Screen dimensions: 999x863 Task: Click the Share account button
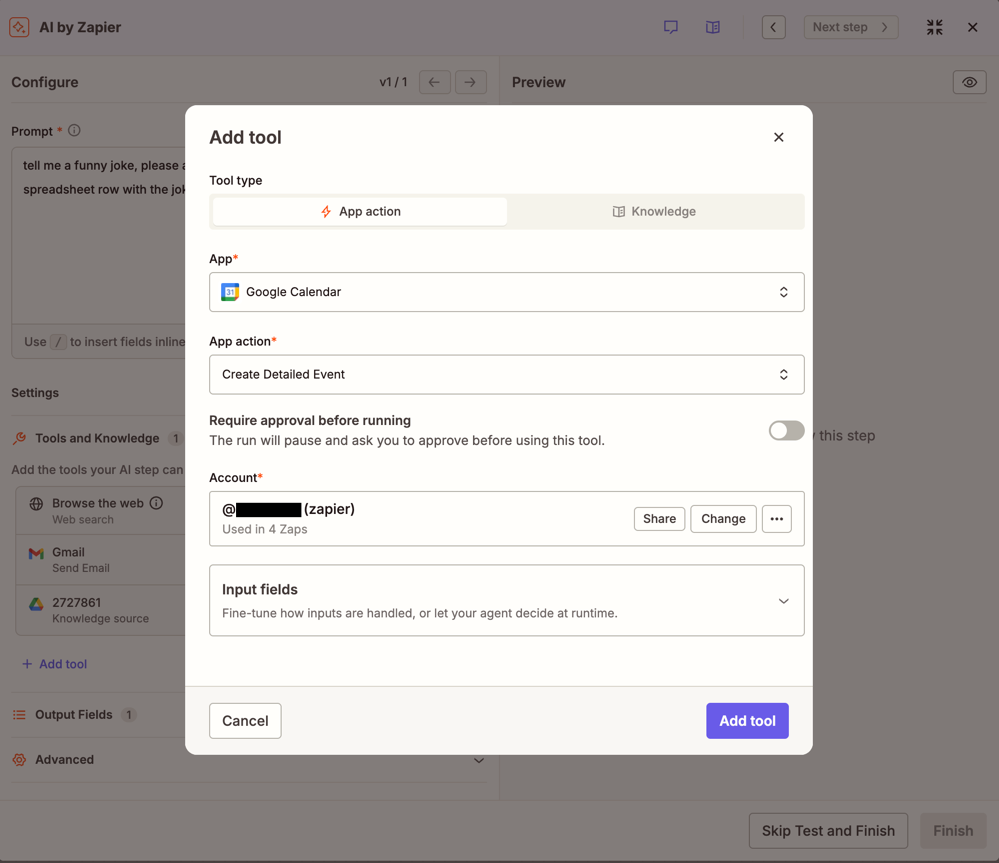click(659, 518)
